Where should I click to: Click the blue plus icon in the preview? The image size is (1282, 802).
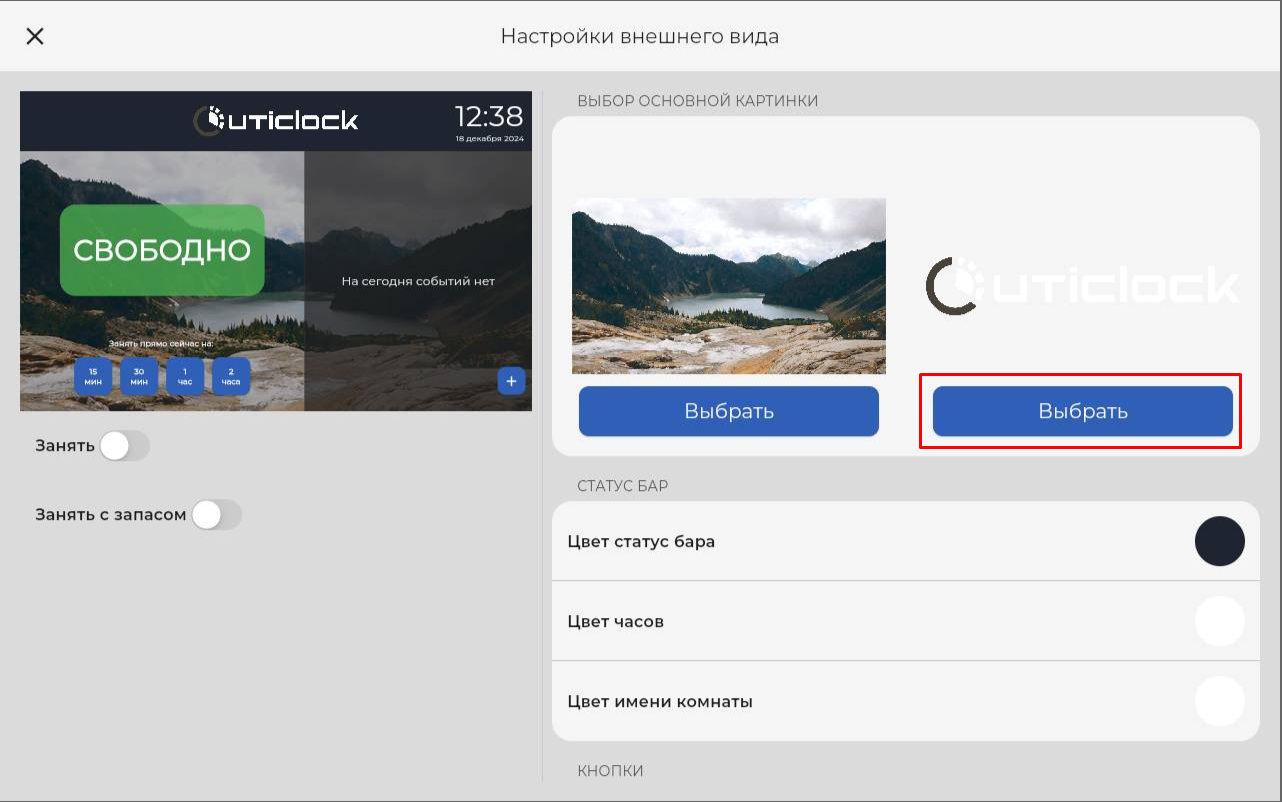click(511, 381)
